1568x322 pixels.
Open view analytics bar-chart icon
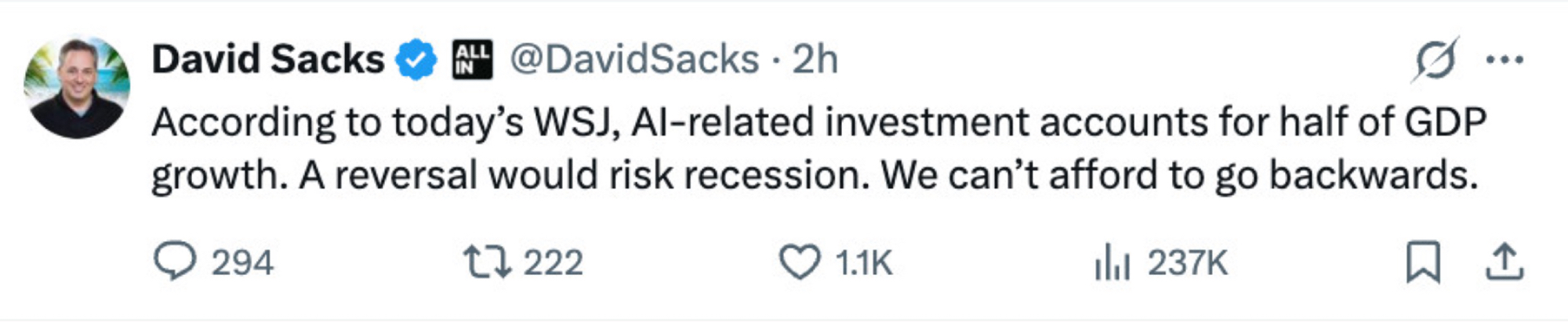(x=1112, y=262)
